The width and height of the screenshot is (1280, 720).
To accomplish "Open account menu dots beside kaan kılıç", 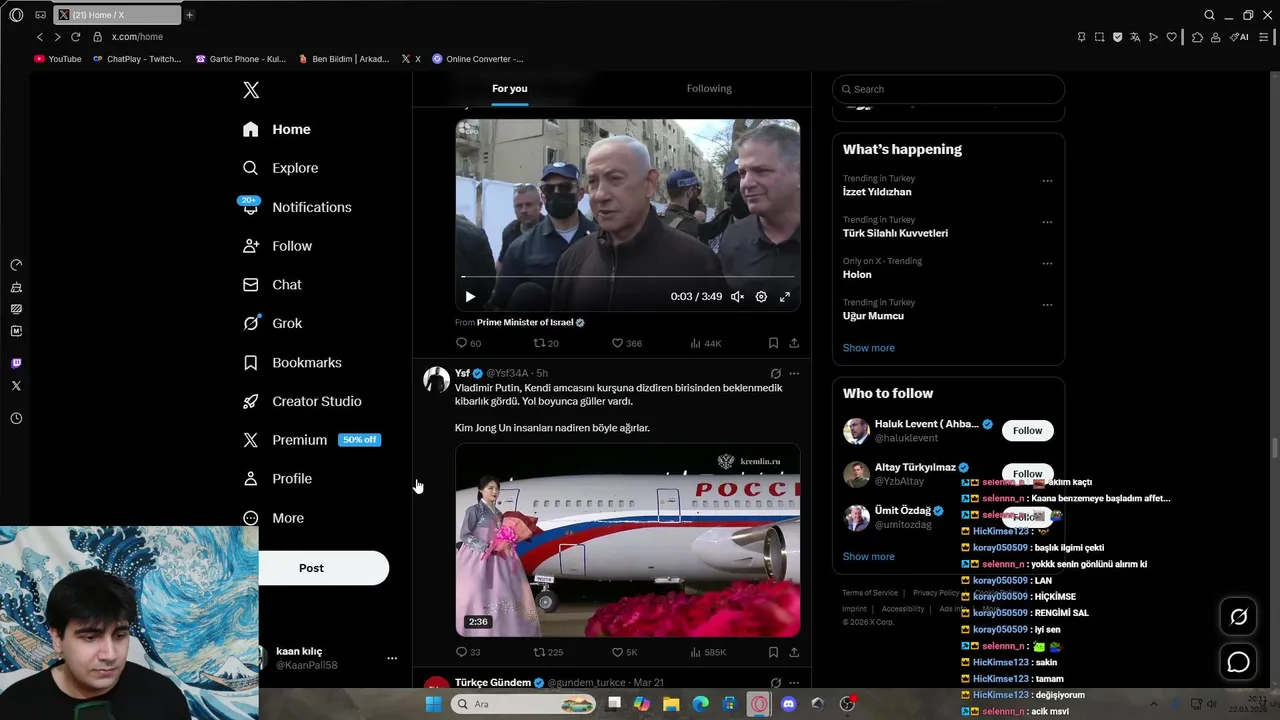I will (x=392, y=658).
